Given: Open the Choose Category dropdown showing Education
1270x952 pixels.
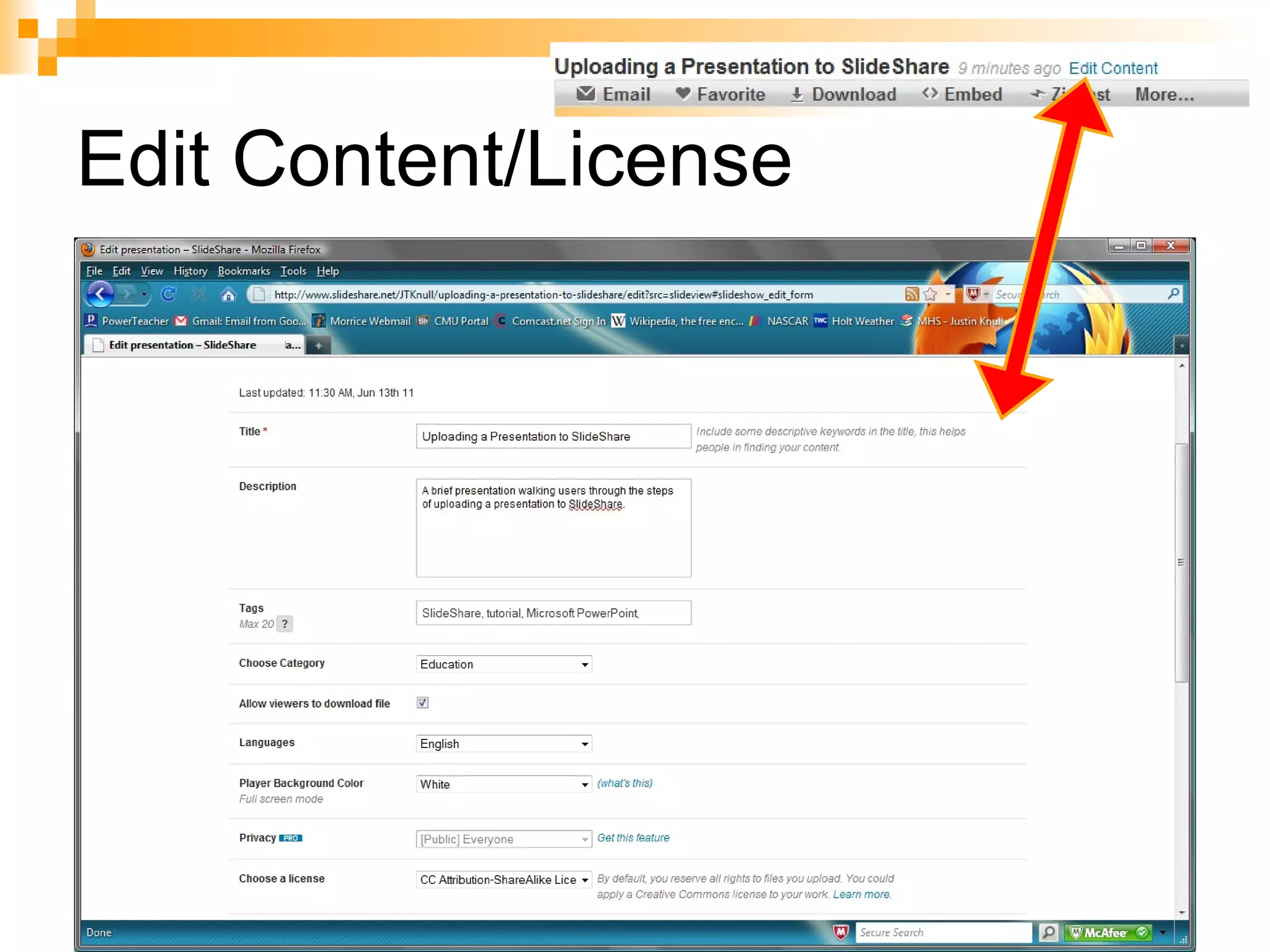Looking at the screenshot, I should pos(504,664).
